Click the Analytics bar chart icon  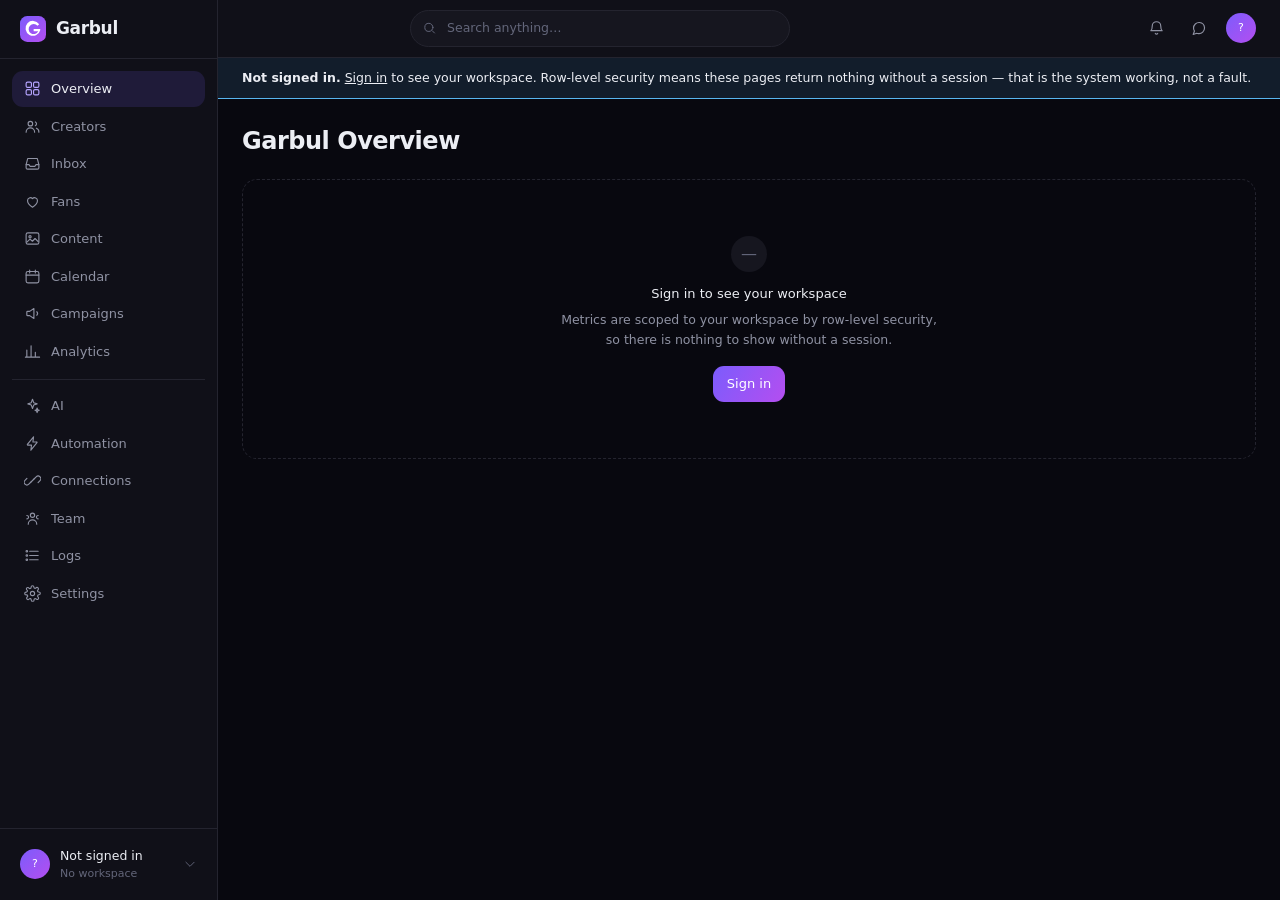pyautogui.click(x=32, y=352)
